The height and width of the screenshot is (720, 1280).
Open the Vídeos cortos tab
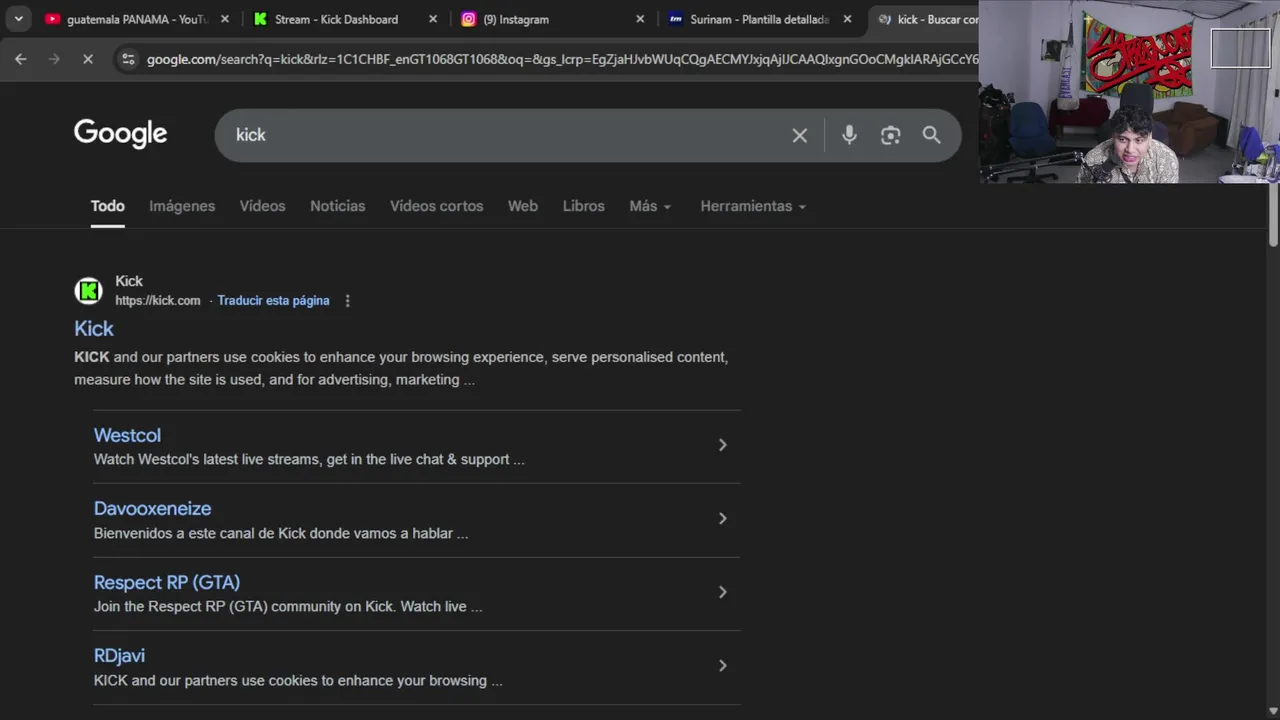pos(436,206)
